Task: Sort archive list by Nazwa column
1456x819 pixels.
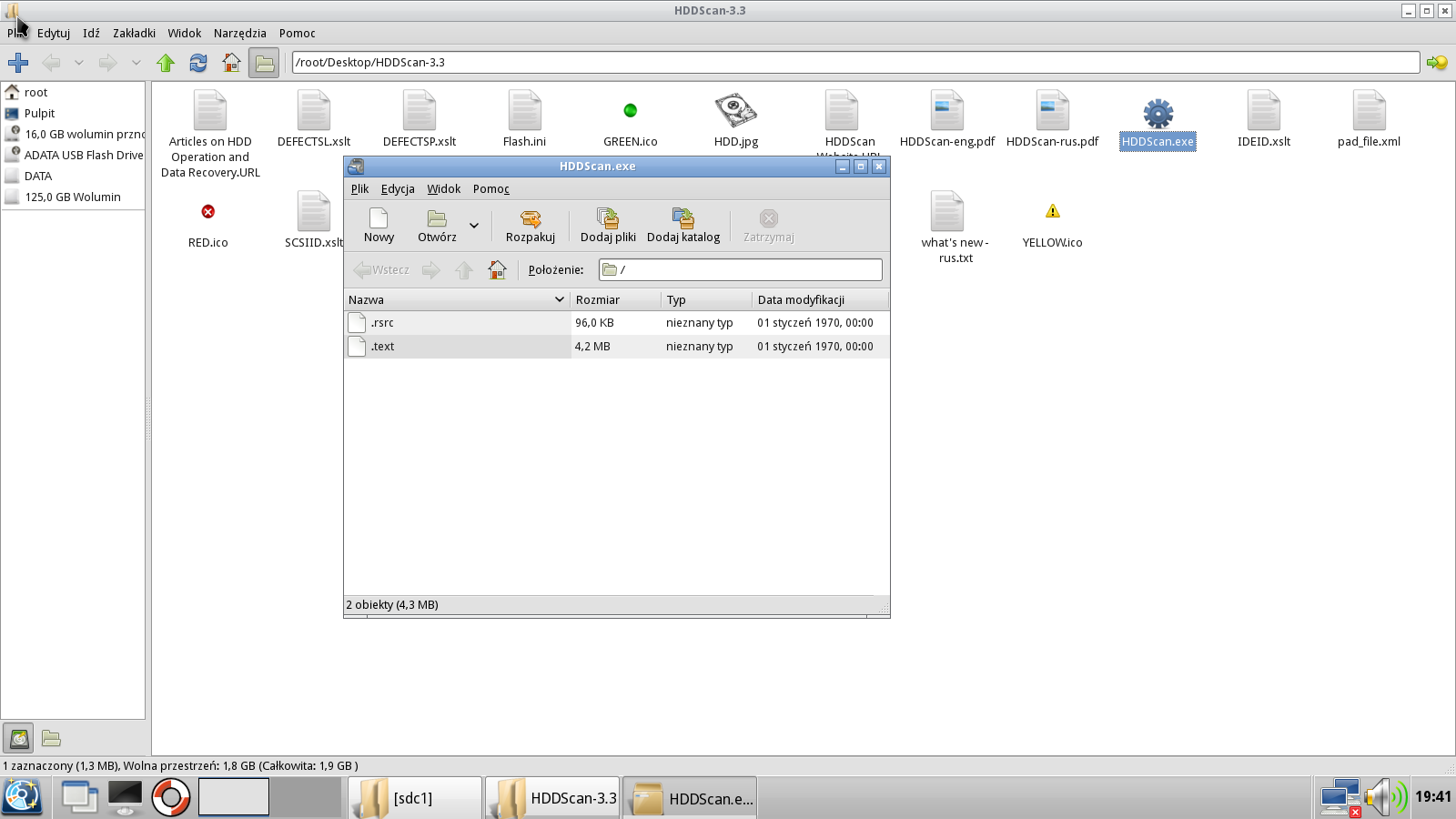Action: point(458,299)
